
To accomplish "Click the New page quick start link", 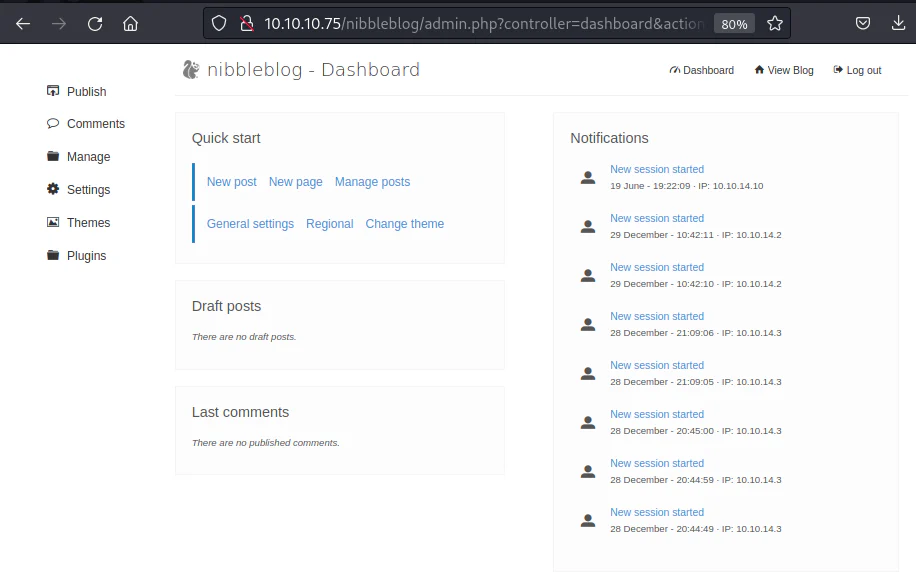I will [x=296, y=182].
